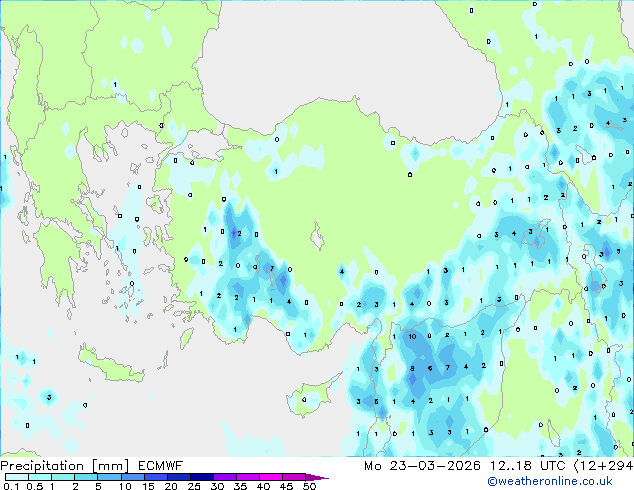Viewport: 634px width, 490px height.
Task: Click the '40' legend scale label
Action: click(x=263, y=486)
